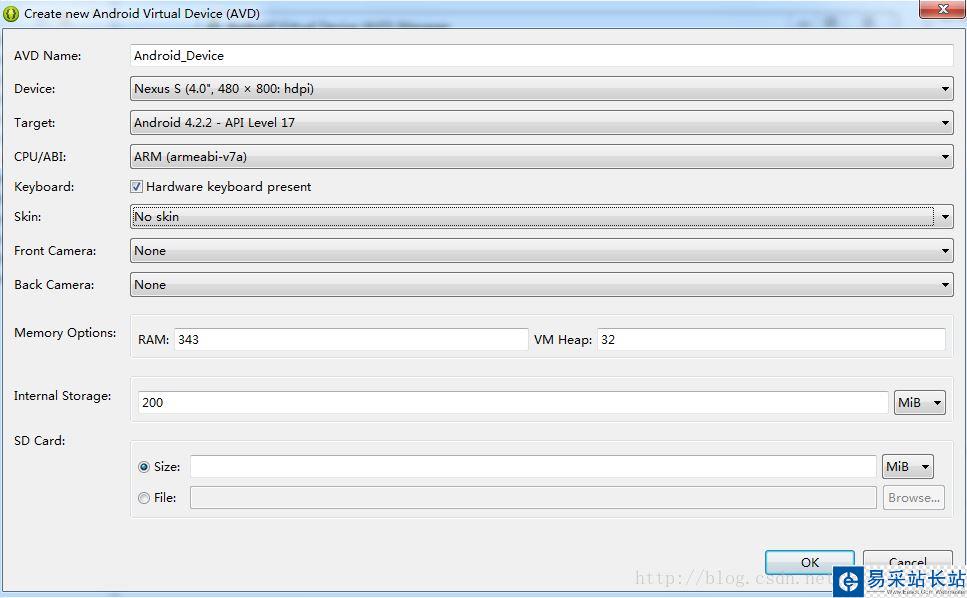This screenshot has width=967, height=598.
Task: Open Internal Storage MiB unit dropdown
Action: [x=920, y=403]
